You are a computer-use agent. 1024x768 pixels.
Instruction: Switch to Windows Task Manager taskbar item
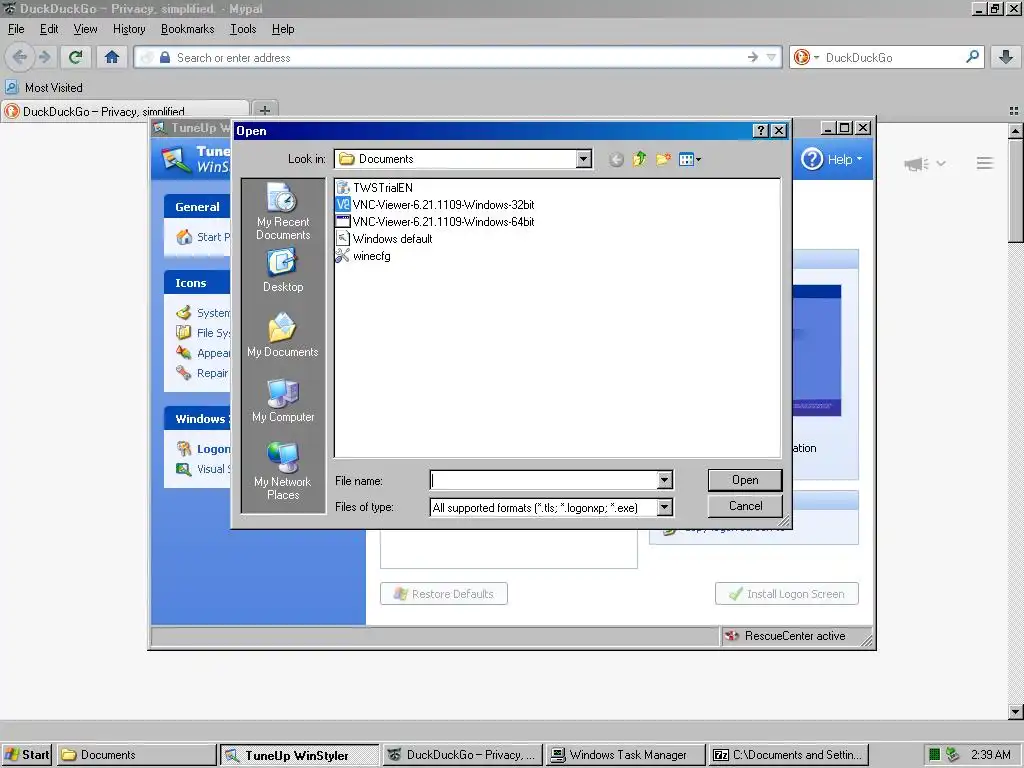626,754
